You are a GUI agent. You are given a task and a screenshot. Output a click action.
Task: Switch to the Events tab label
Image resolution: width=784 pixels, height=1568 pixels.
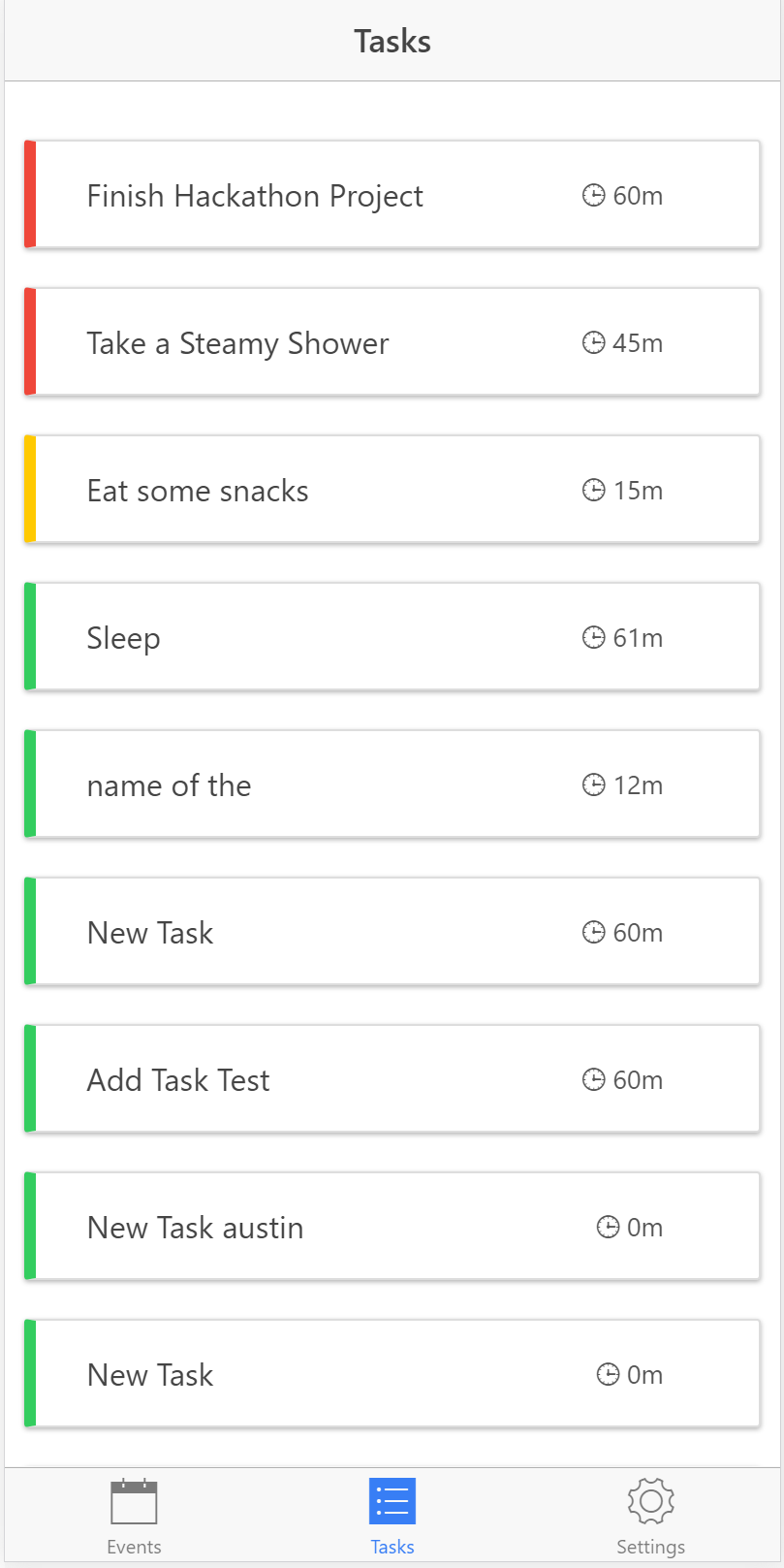134,1547
